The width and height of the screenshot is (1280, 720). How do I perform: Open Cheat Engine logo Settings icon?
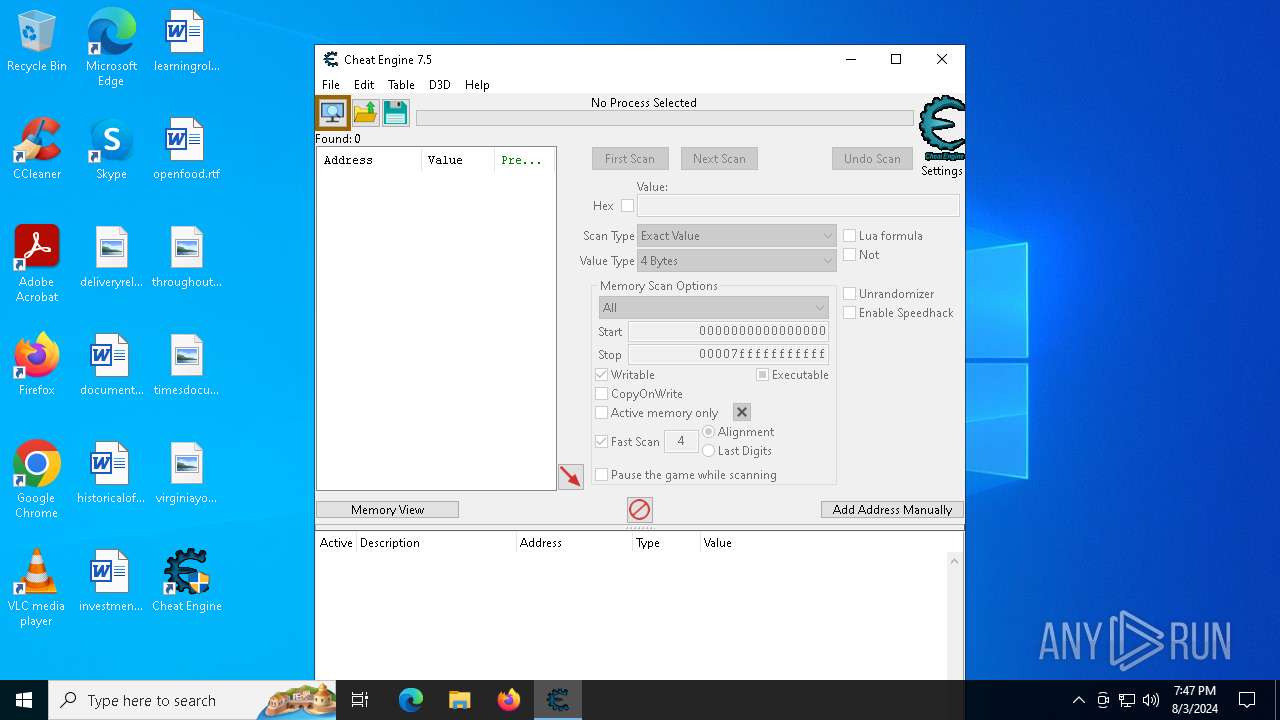(941, 128)
